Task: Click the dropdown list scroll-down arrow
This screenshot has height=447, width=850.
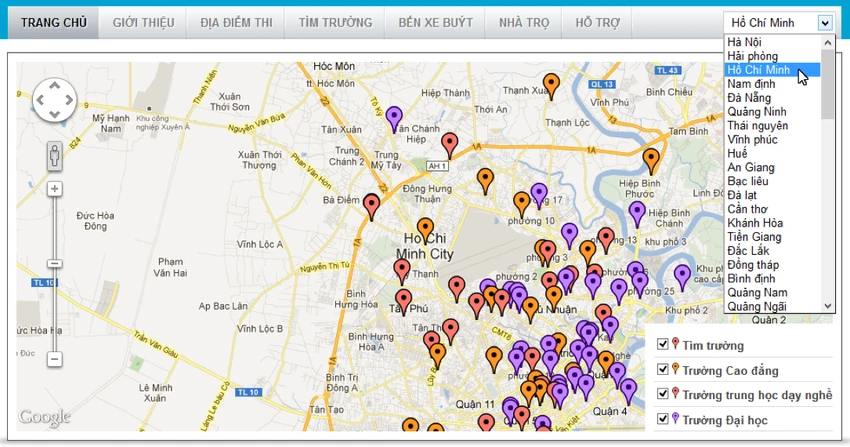Action: (x=828, y=306)
